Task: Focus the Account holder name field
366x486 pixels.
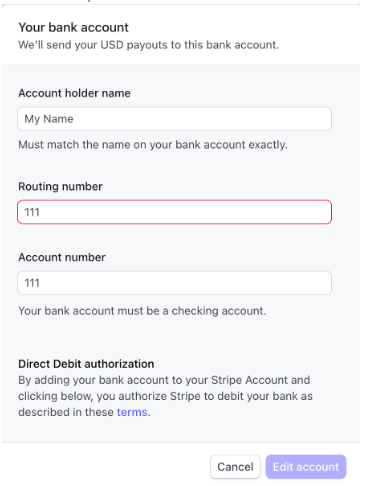Action: 174,119
